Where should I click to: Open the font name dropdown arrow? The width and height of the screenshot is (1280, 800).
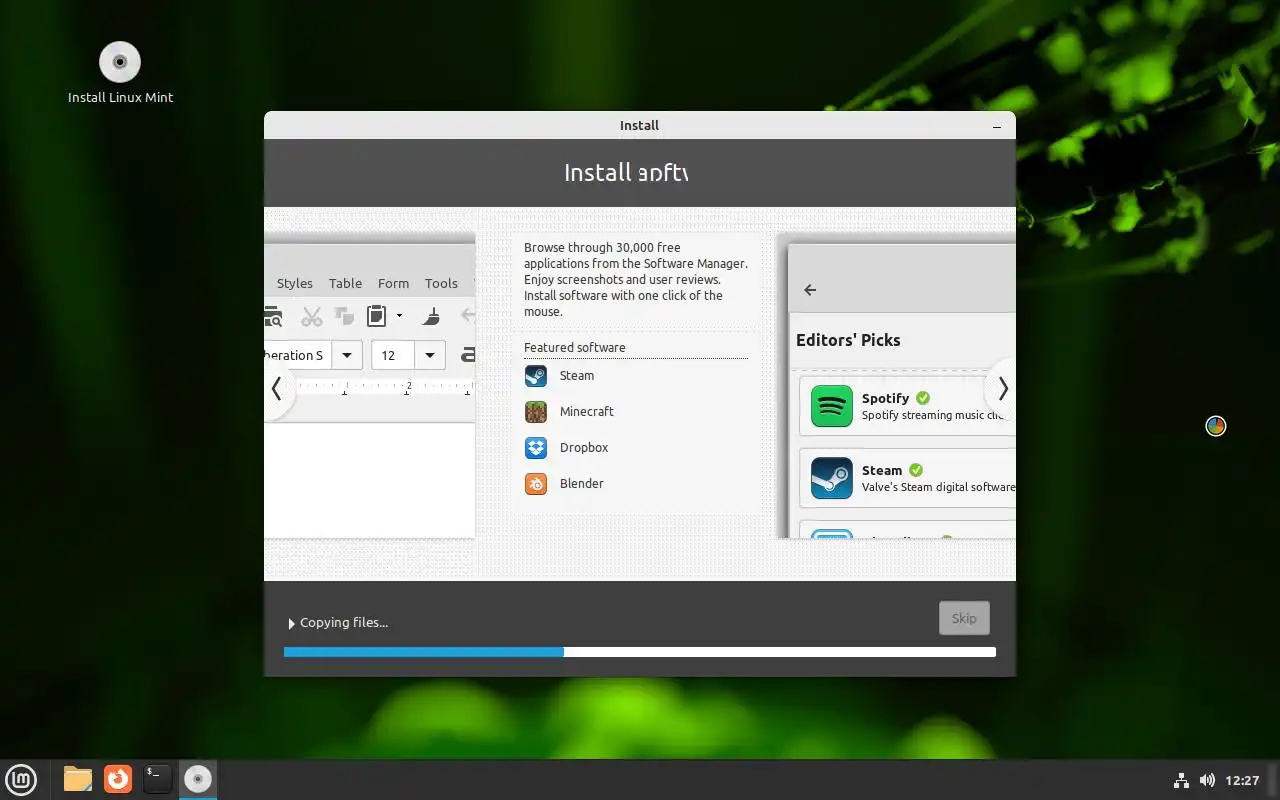point(346,355)
